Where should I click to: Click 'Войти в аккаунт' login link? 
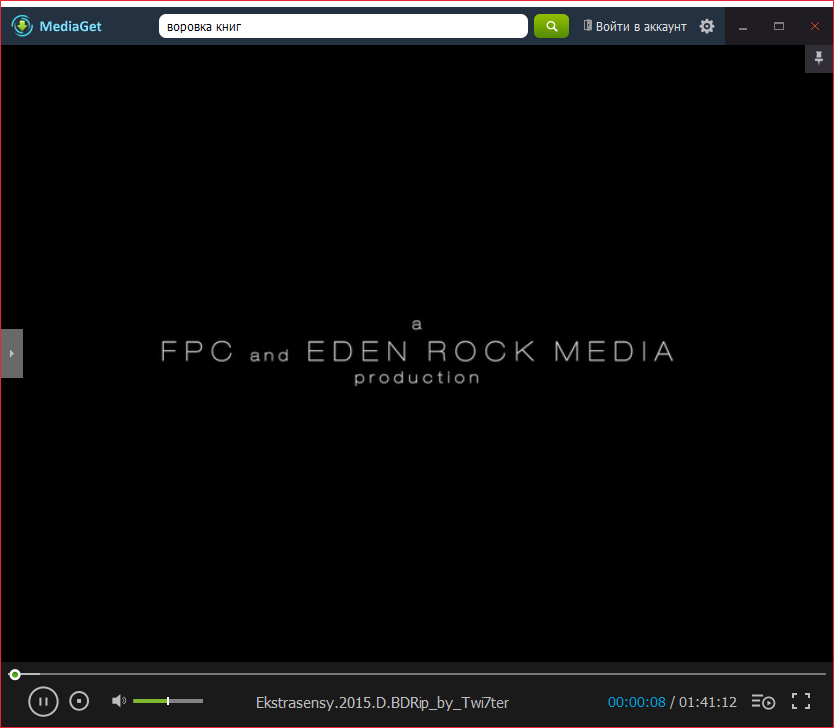(x=635, y=26)
